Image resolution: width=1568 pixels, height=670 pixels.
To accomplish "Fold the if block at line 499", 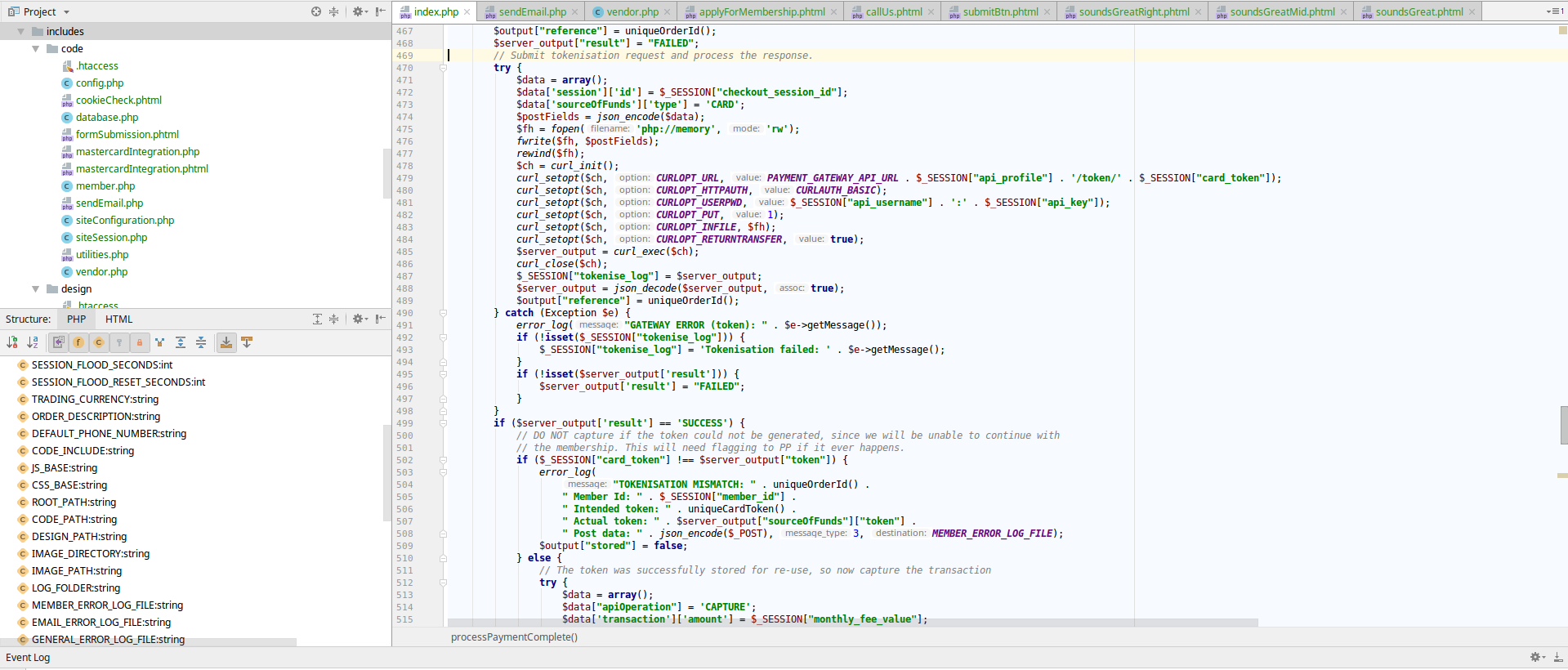I will pyautogui.click(x=444, y=423).
